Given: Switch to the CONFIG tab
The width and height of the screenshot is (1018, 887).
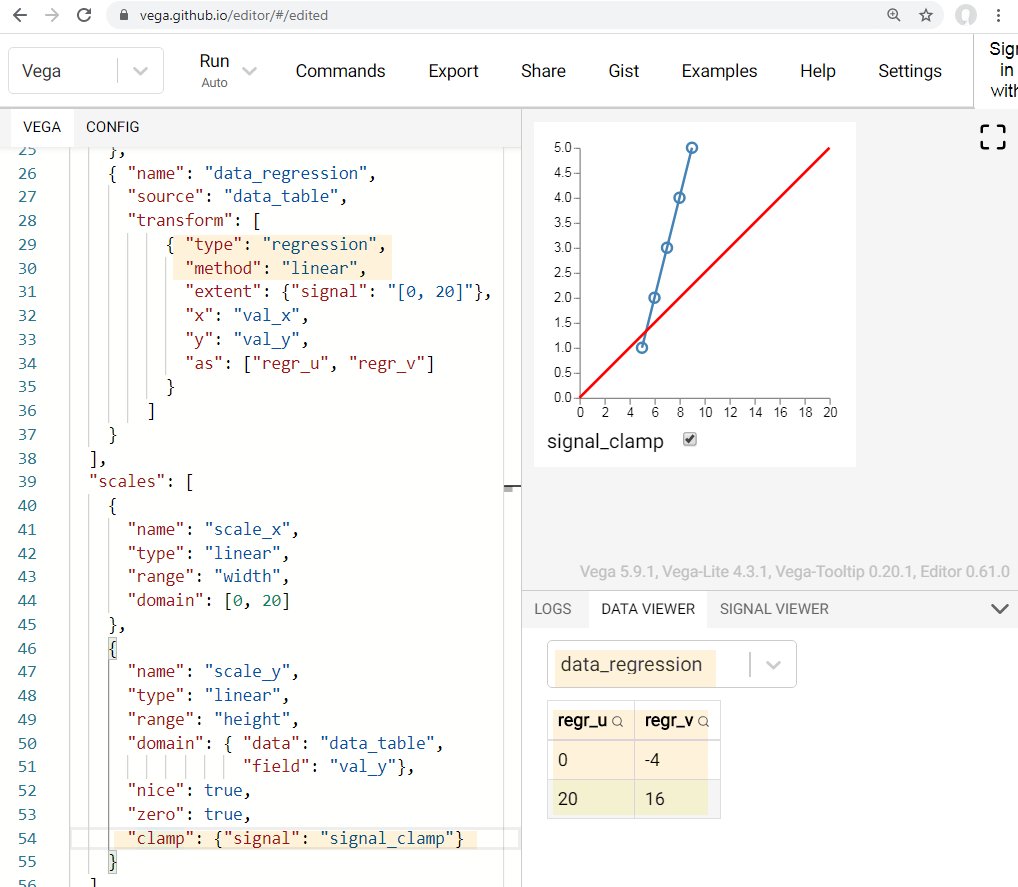Looking at the screenshot, I should pyautogui.click(x=113, y=127).
